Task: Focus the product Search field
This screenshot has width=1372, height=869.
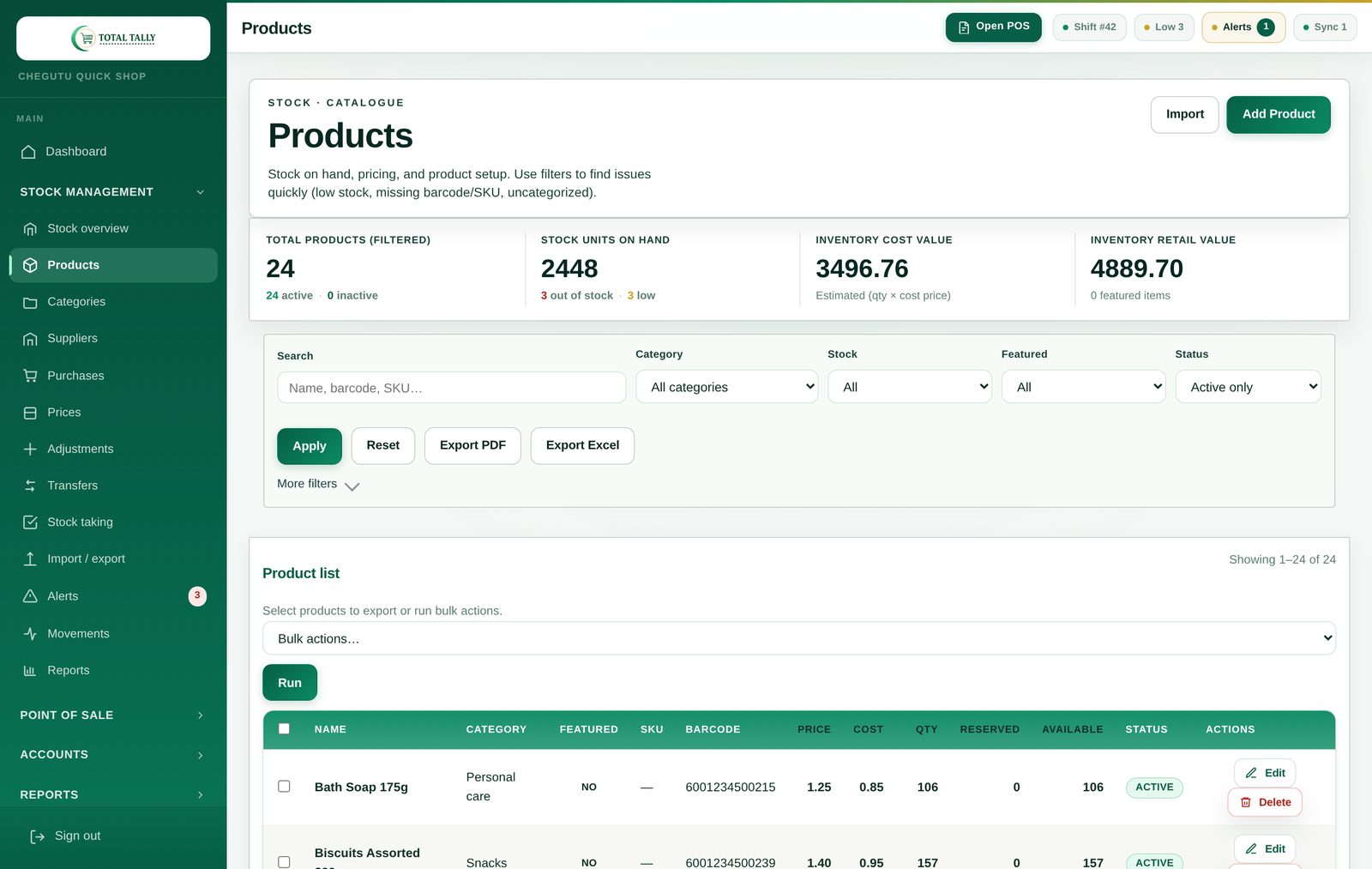Action: [x=451, y=388]
